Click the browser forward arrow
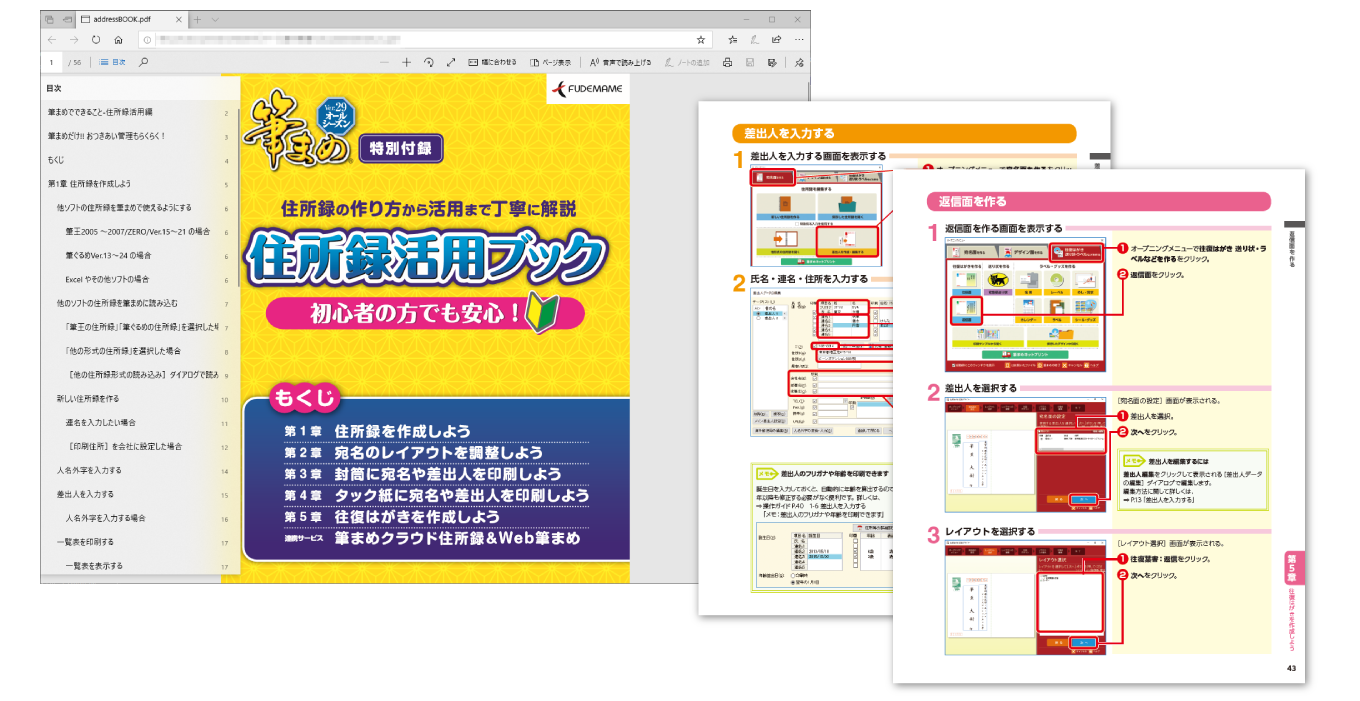The image size is (1360, 701). tap(74, 40)
